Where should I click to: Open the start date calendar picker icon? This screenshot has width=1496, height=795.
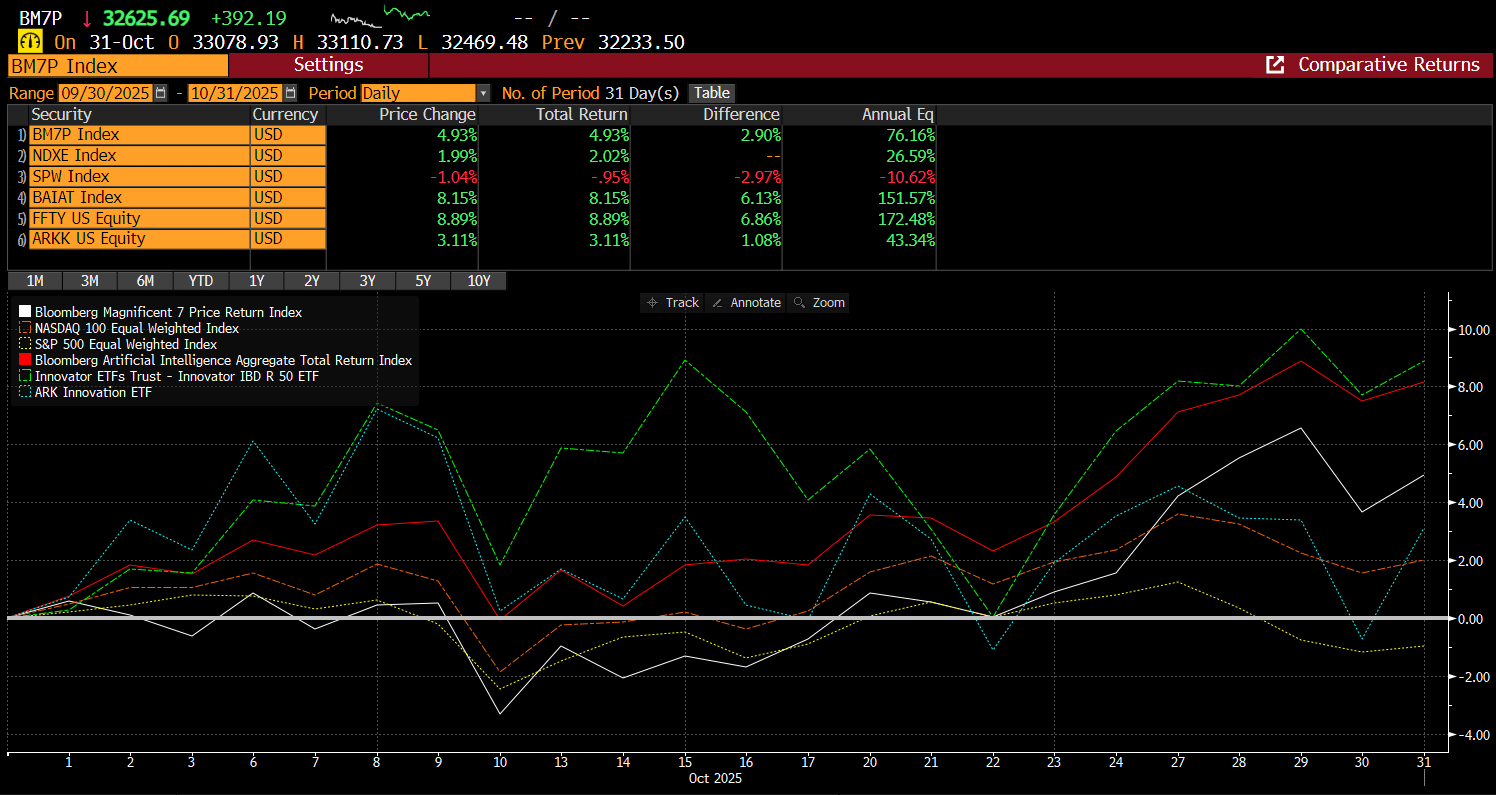(160, 93)
